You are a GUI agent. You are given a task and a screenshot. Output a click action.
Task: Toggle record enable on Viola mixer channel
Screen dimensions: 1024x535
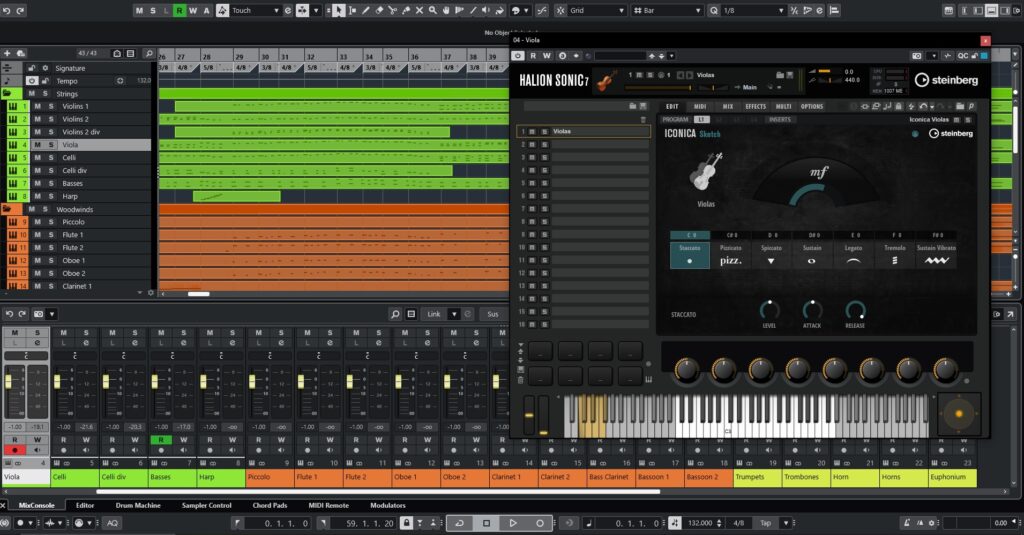[14, 450]
